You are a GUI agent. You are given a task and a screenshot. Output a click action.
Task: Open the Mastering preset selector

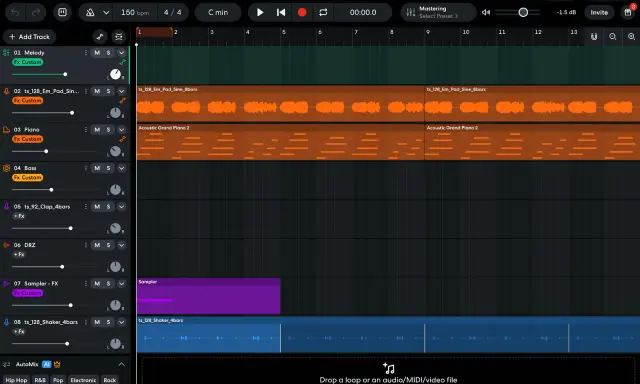coord(438,12)
